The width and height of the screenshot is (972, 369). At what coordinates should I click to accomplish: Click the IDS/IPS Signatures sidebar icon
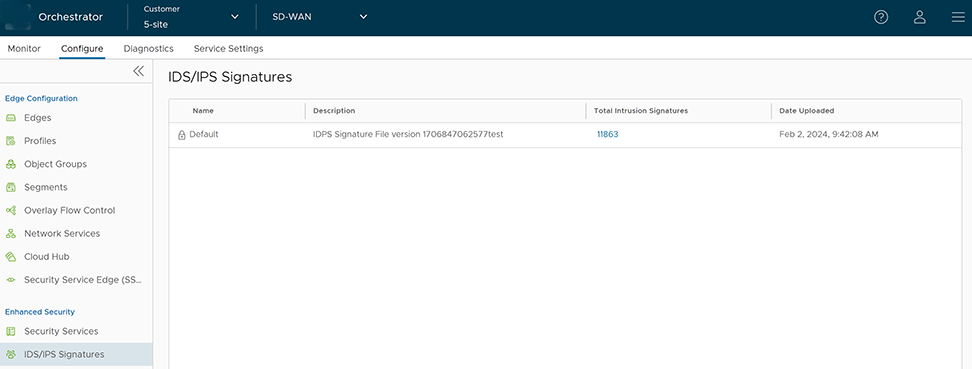(x=11, y=355)
